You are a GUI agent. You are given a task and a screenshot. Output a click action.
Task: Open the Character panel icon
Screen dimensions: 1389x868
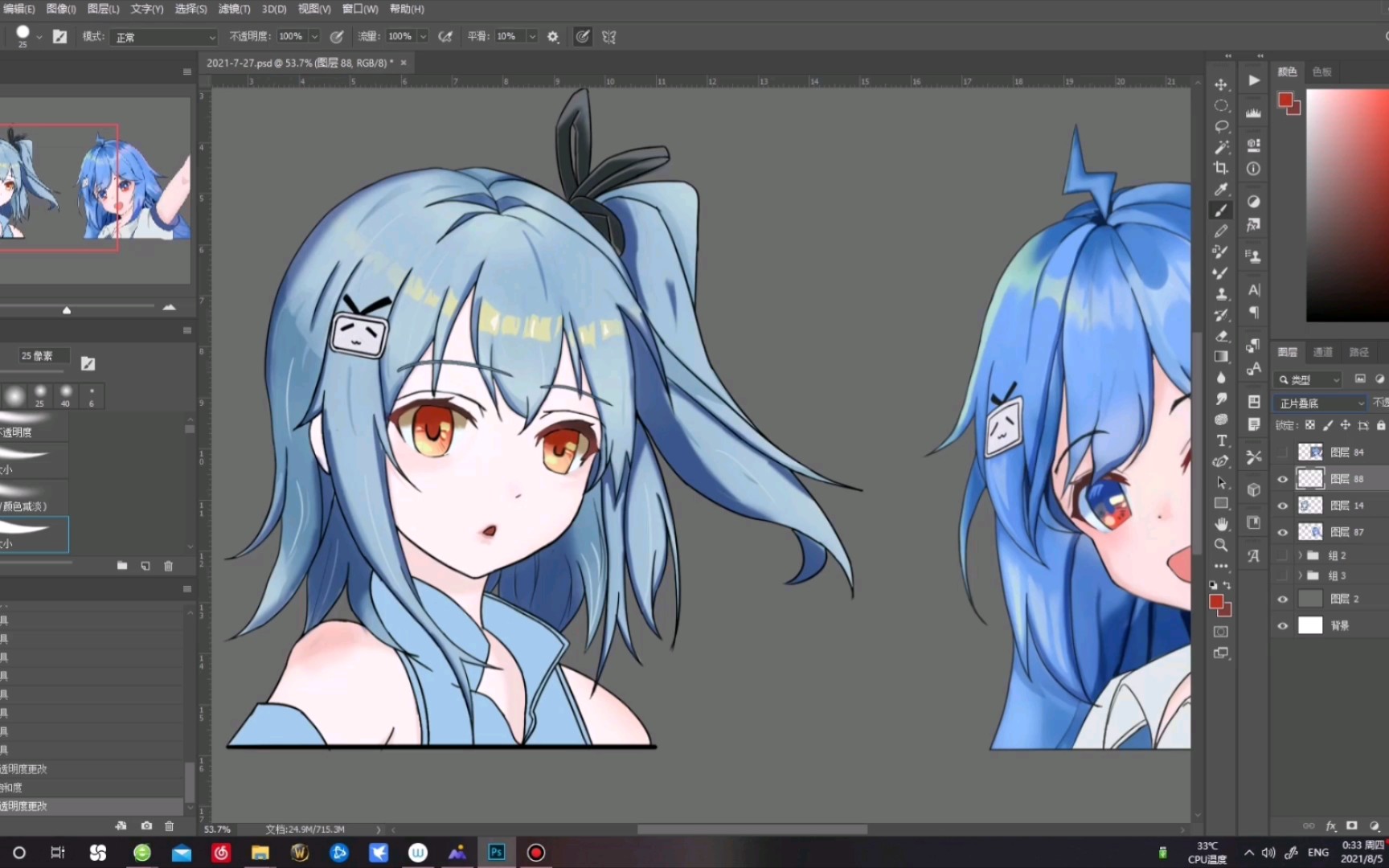(x=1253, y=289)
